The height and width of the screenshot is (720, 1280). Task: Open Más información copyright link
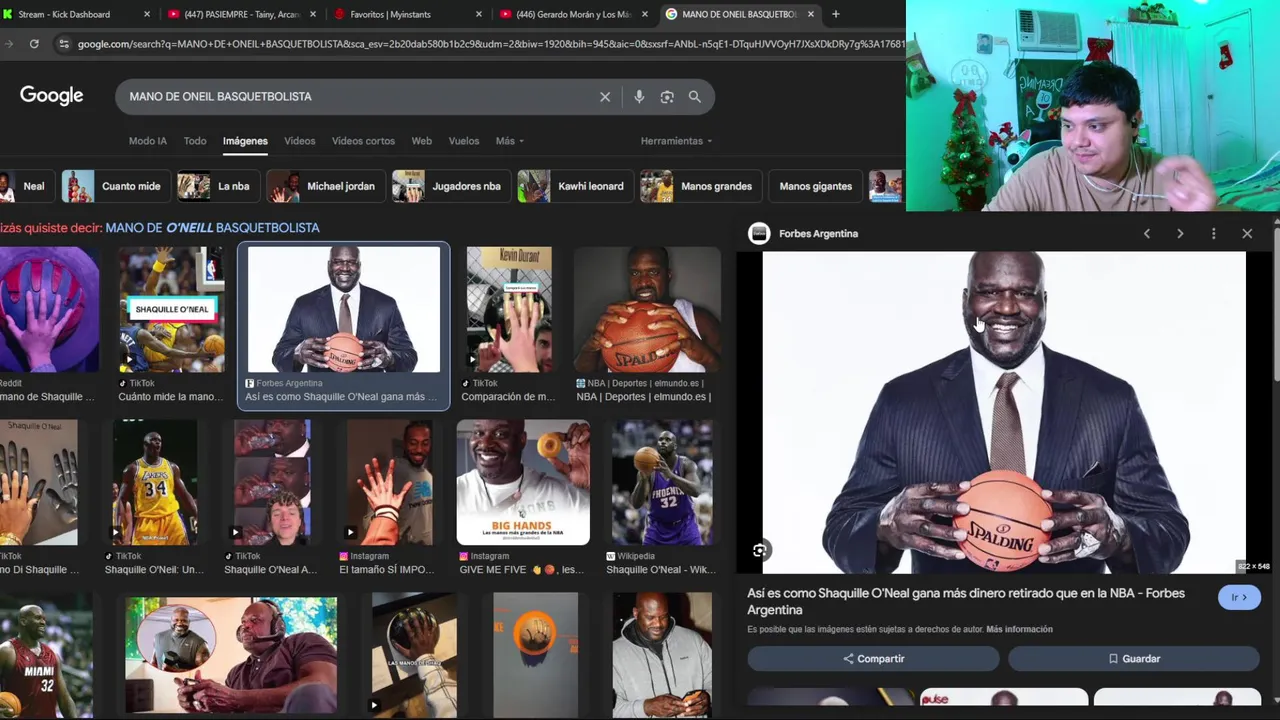click(x=1019, y=630)
